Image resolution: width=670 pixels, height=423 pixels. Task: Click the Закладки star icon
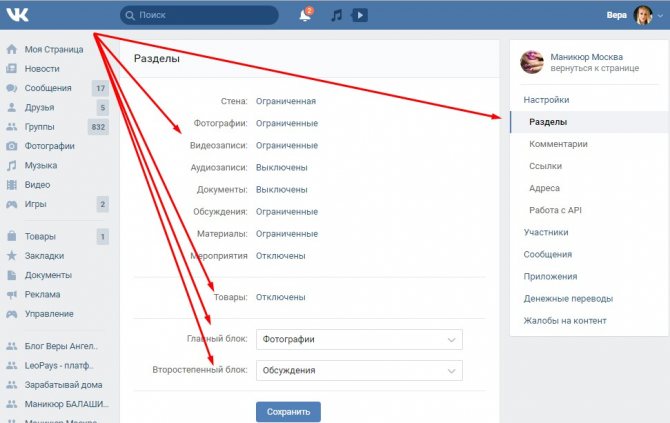pos(12,256)
